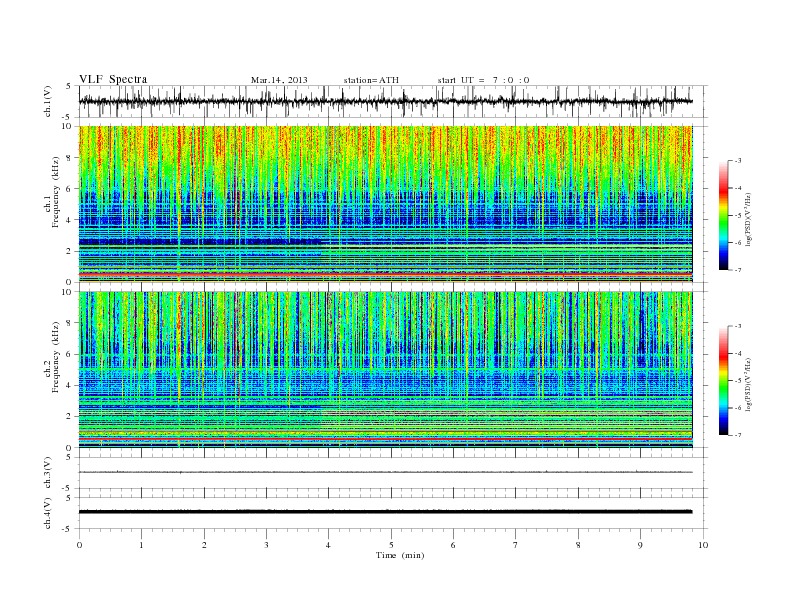Click the upper color scale bar beside ch.1
This screenshot has width=792, height=612.
point(724,215)
